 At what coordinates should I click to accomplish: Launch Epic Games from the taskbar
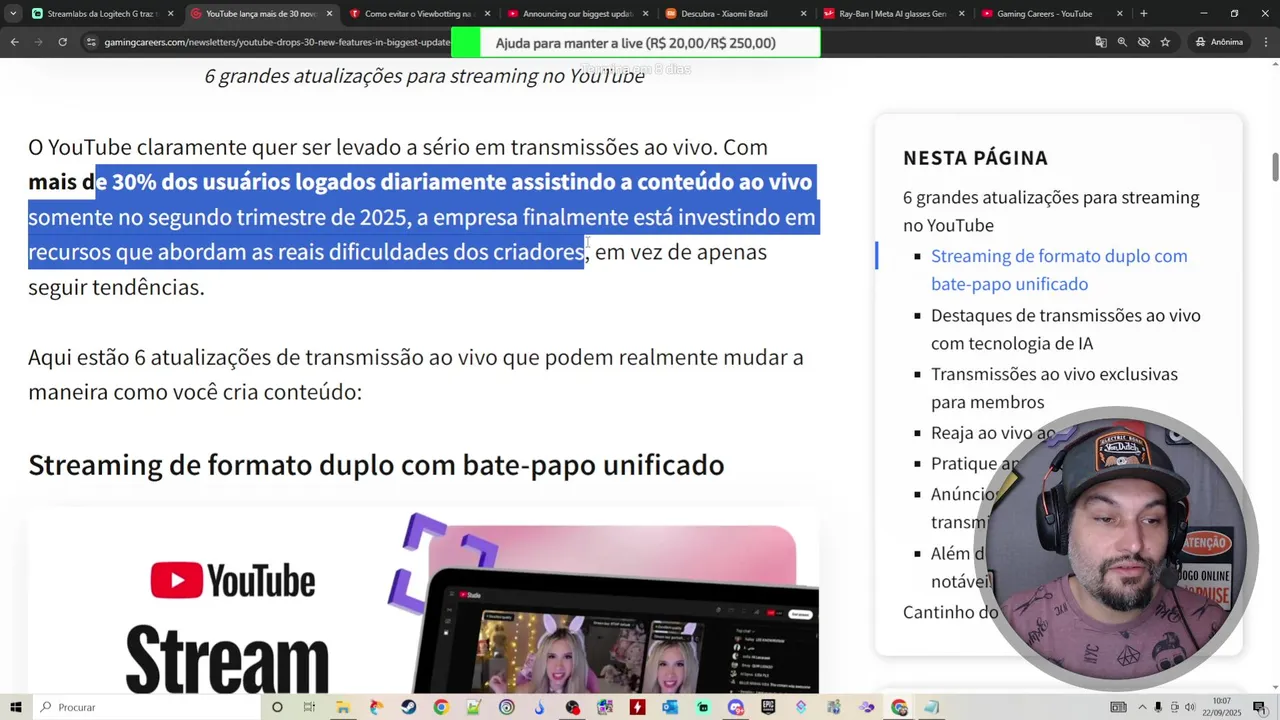pyautogui.click(x=768, y=707)
